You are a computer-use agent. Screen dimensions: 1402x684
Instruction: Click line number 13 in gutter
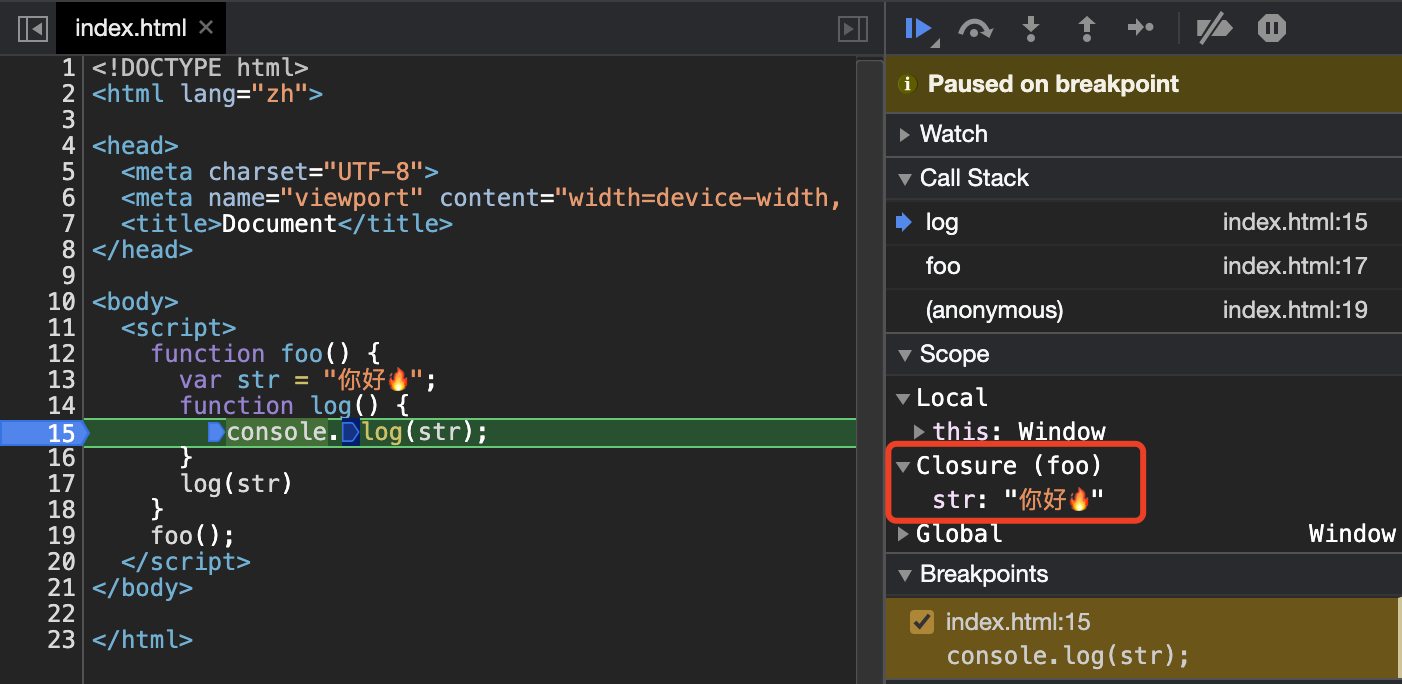coord(61,380)
